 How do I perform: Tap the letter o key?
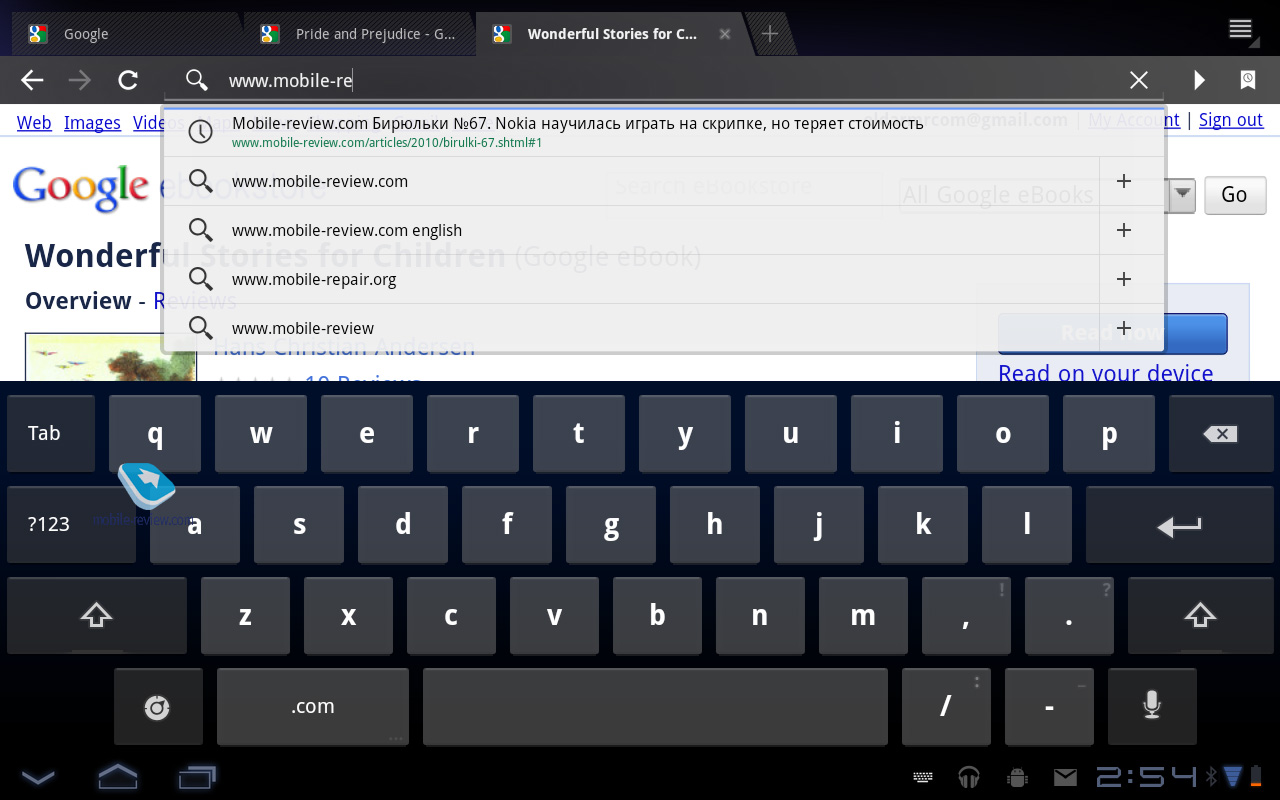click(x=1003, y=434)
